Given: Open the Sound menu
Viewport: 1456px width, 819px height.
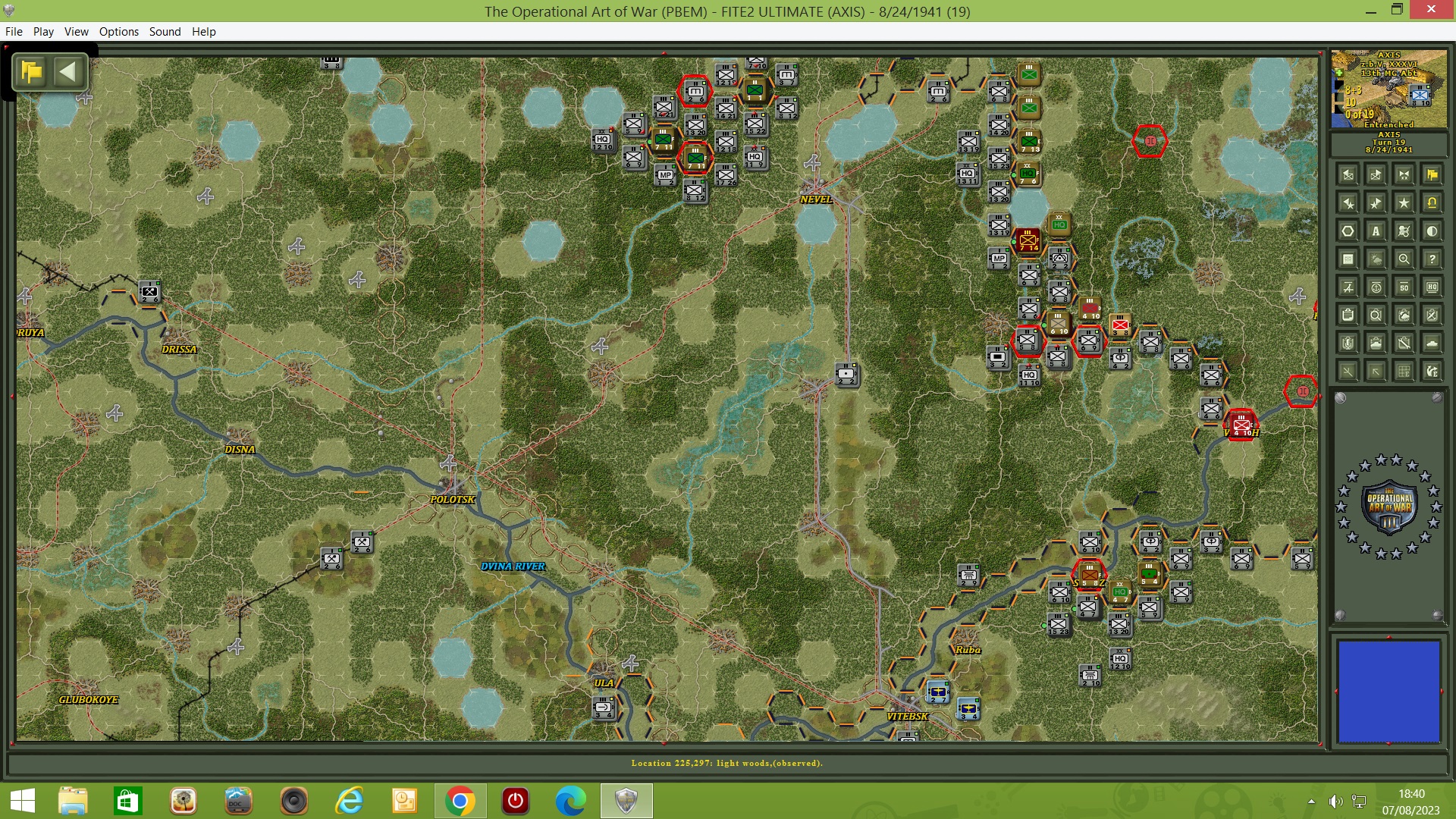Looking at the screenshot, I should click(165, 31).
